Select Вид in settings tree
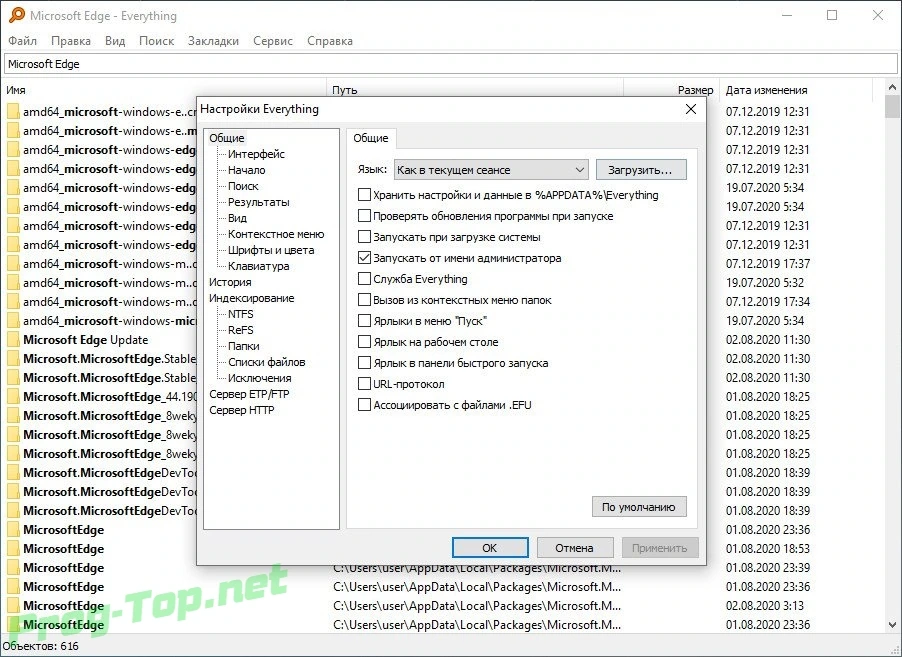Viewport: 902px width, 657px height. (237, 218)
